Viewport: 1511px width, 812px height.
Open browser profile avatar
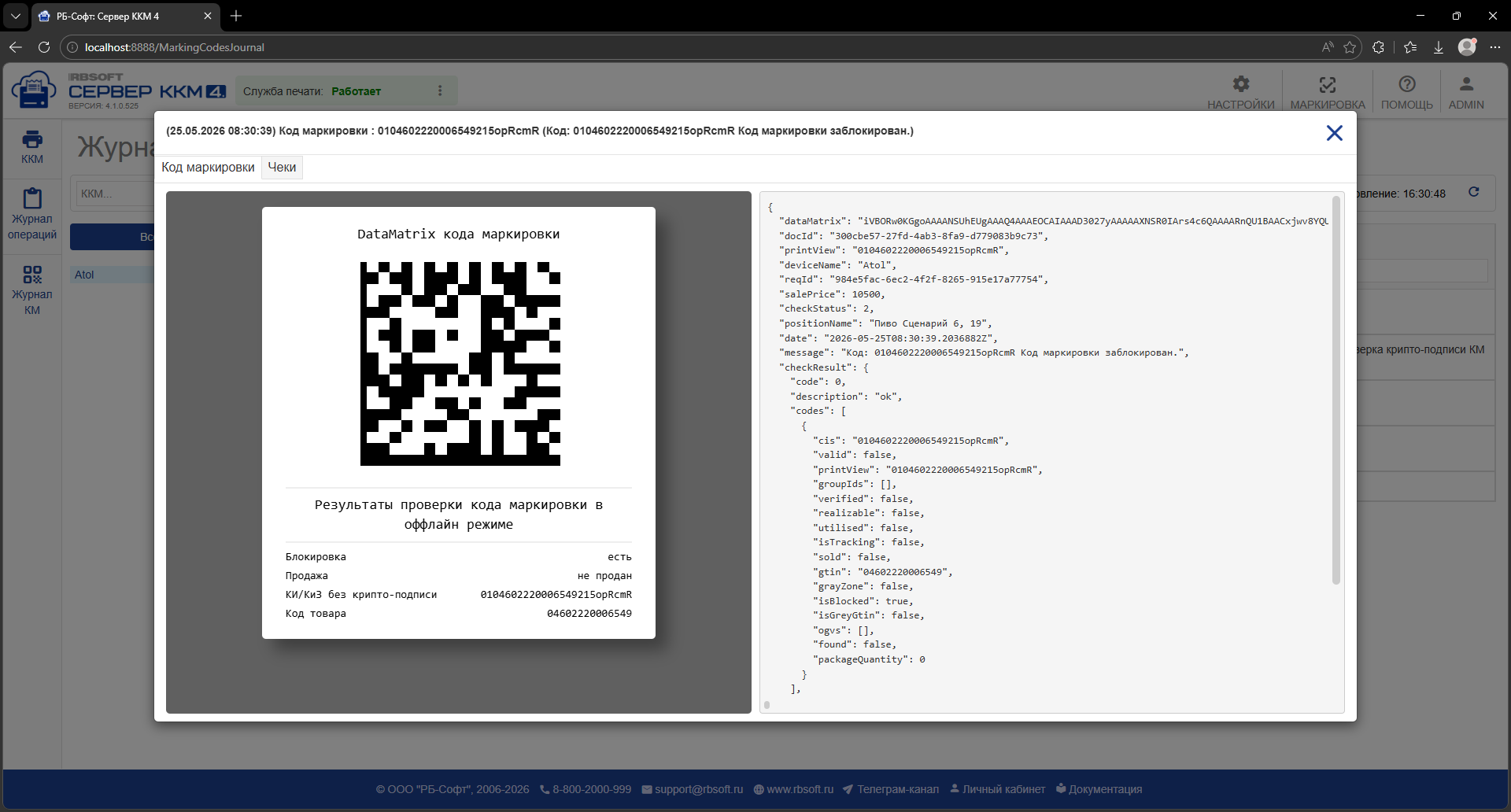[x=1467, y=47]
